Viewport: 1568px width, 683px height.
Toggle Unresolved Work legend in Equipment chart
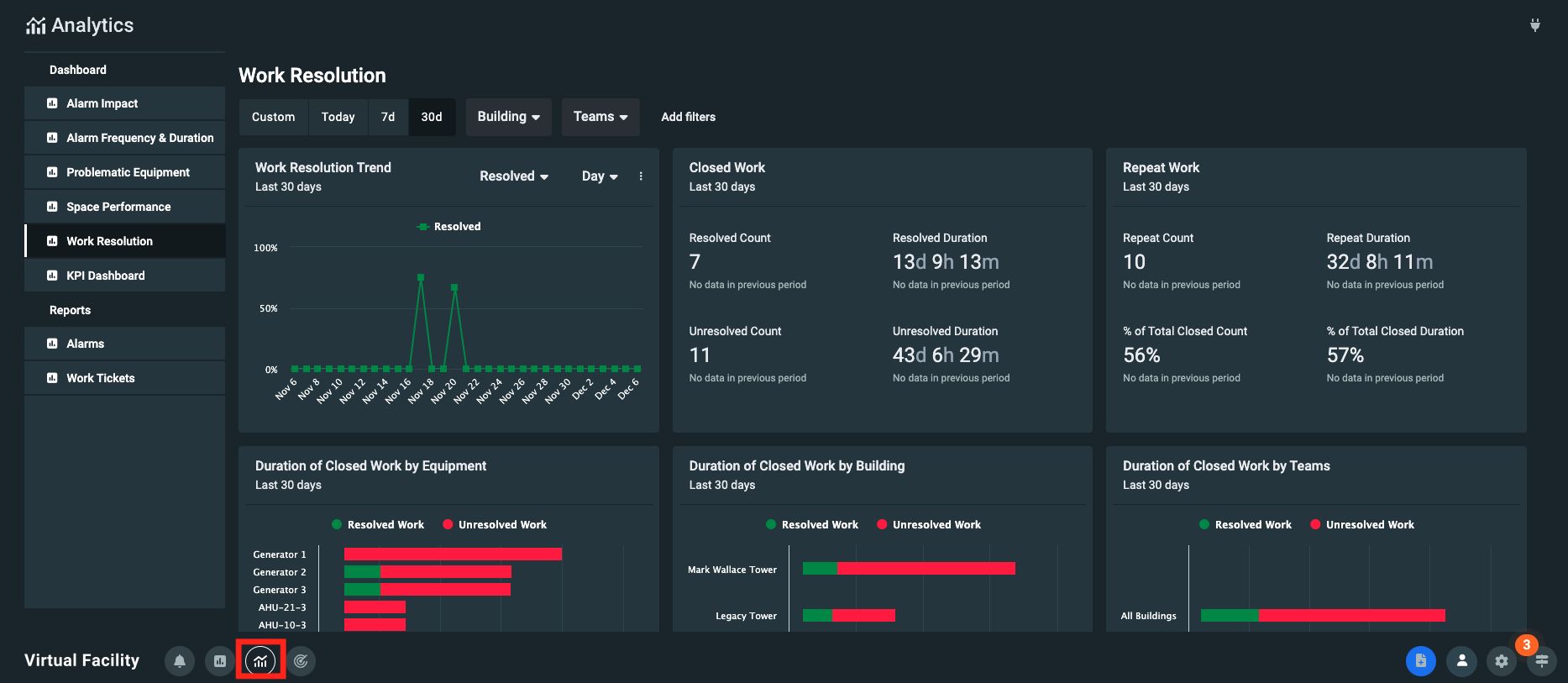click(495, 525)
